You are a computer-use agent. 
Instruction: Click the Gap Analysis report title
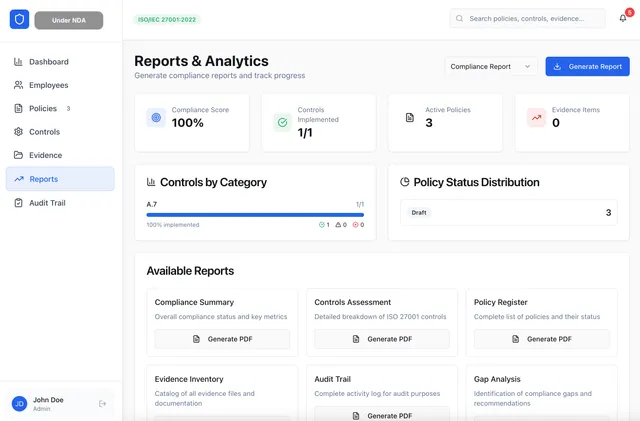click(x=497, y=379)
